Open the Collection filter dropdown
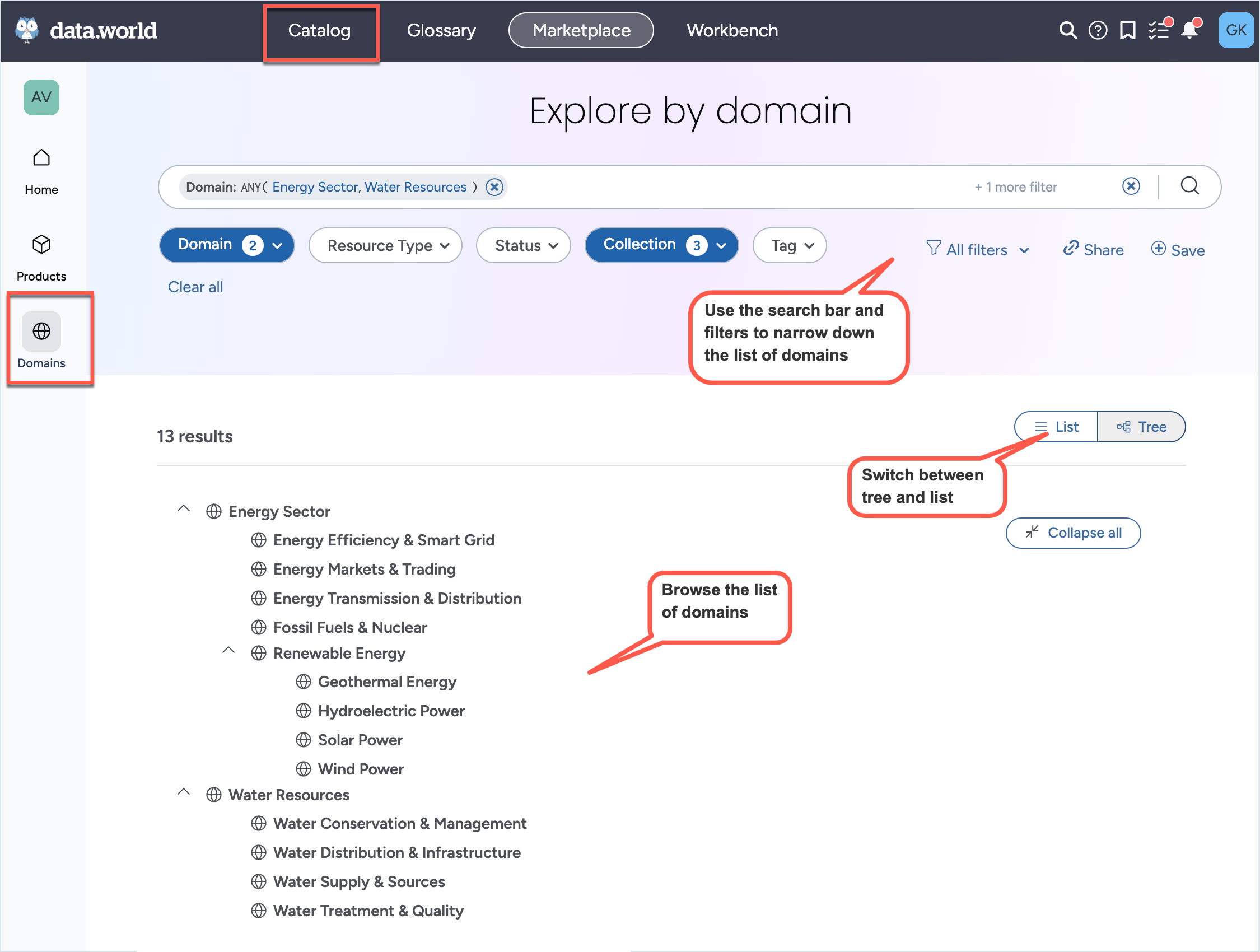 (x=661, y=245)
